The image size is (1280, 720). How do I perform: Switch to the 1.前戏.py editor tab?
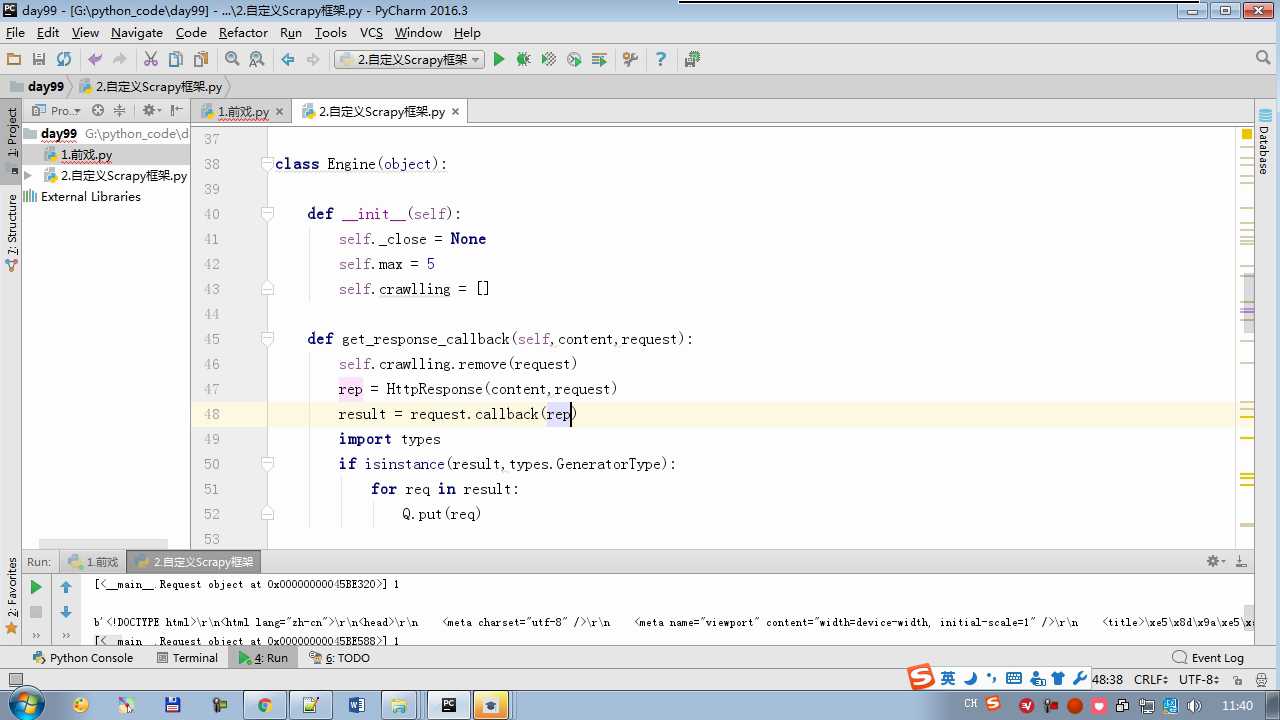[x=243, y=112]
